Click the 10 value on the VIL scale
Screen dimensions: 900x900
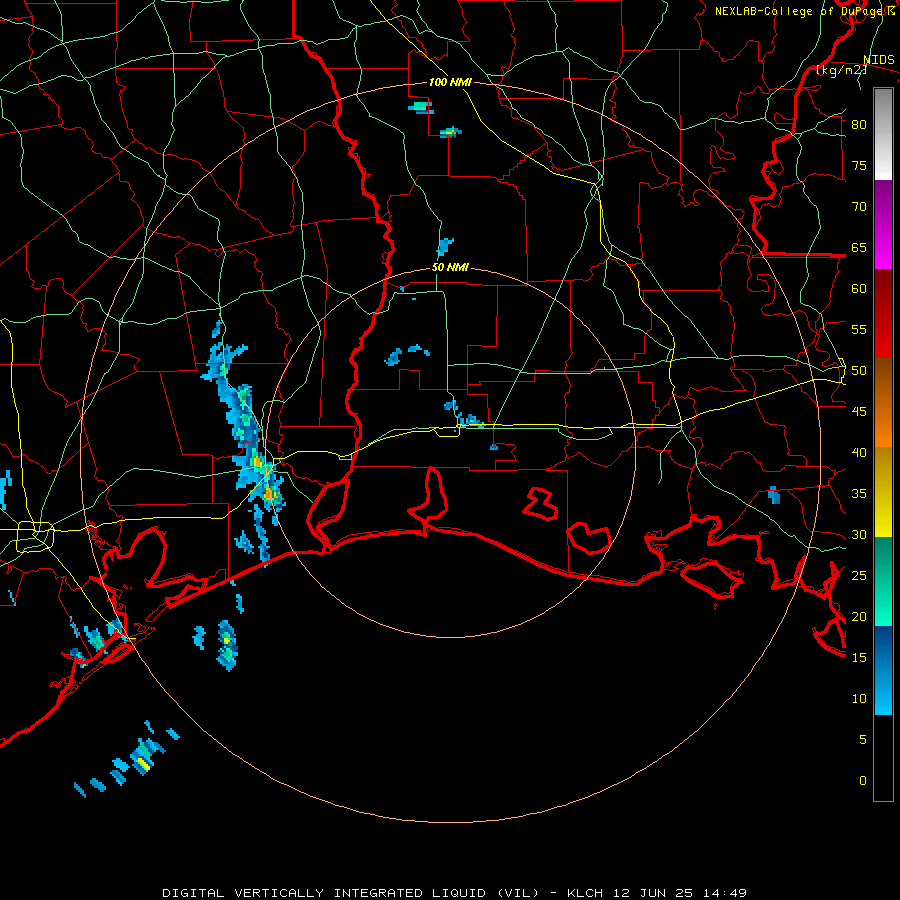pyautogui.click(x=859, y=699)
